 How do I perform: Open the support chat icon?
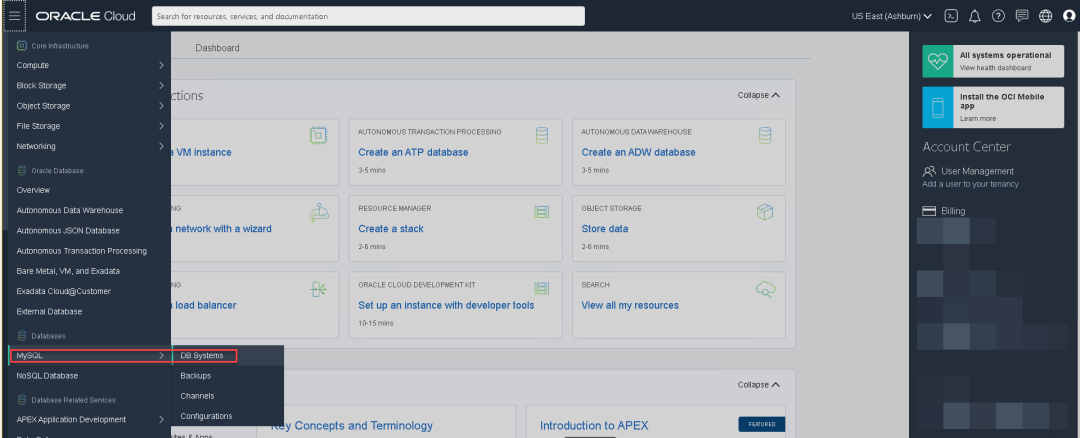[x=1022, y=16]
